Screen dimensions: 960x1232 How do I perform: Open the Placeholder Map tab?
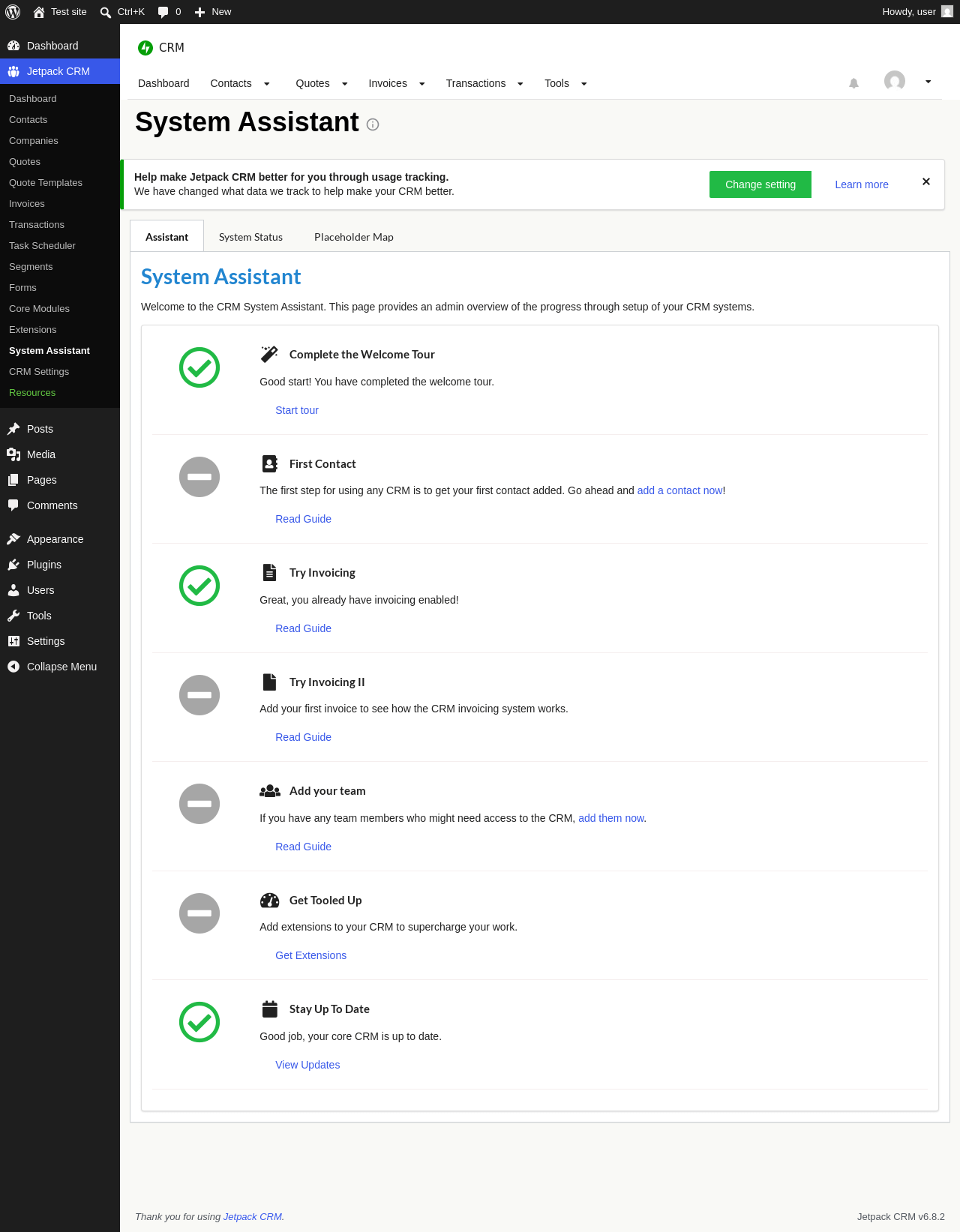pos(354,237)
